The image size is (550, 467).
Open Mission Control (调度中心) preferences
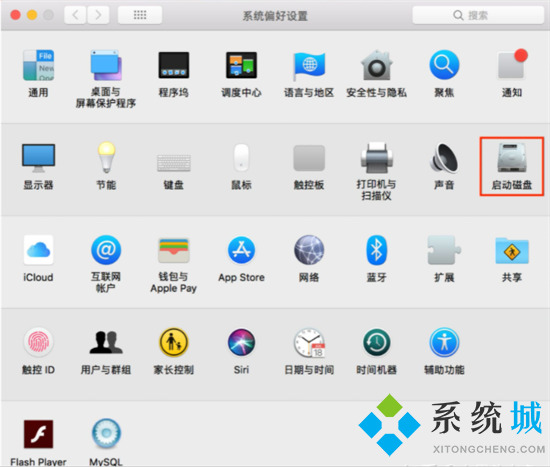[x=241, y=74]
